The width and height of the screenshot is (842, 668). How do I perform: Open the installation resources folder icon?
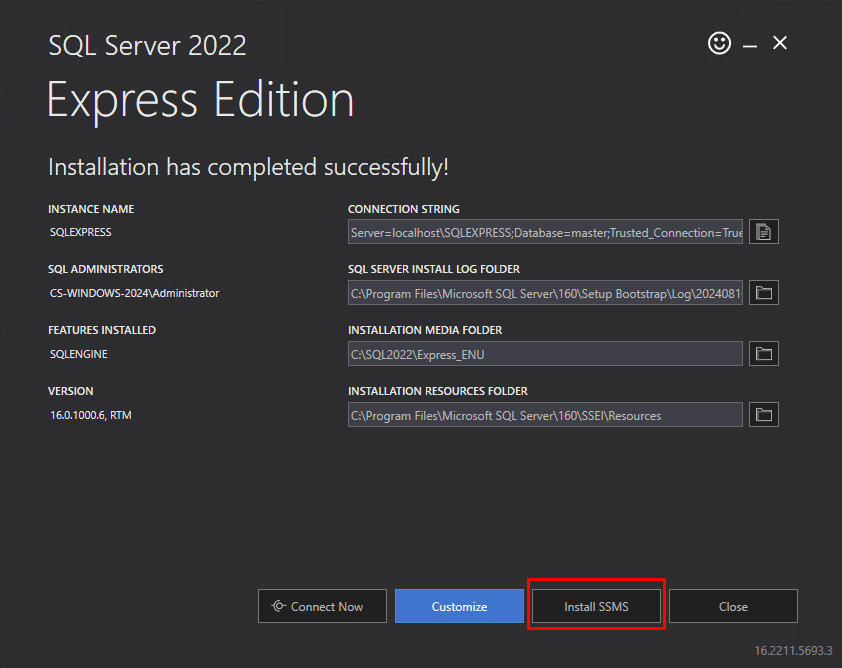click(763, 414)
